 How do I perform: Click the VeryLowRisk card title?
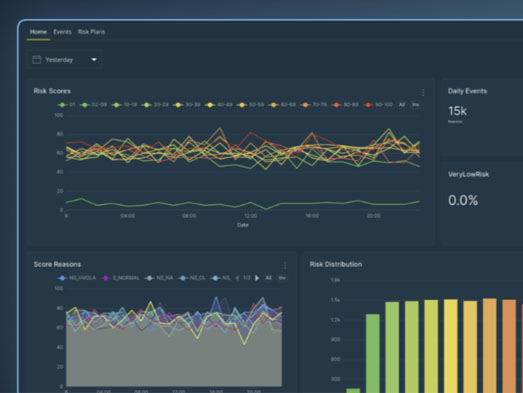(x=468, y=174)
